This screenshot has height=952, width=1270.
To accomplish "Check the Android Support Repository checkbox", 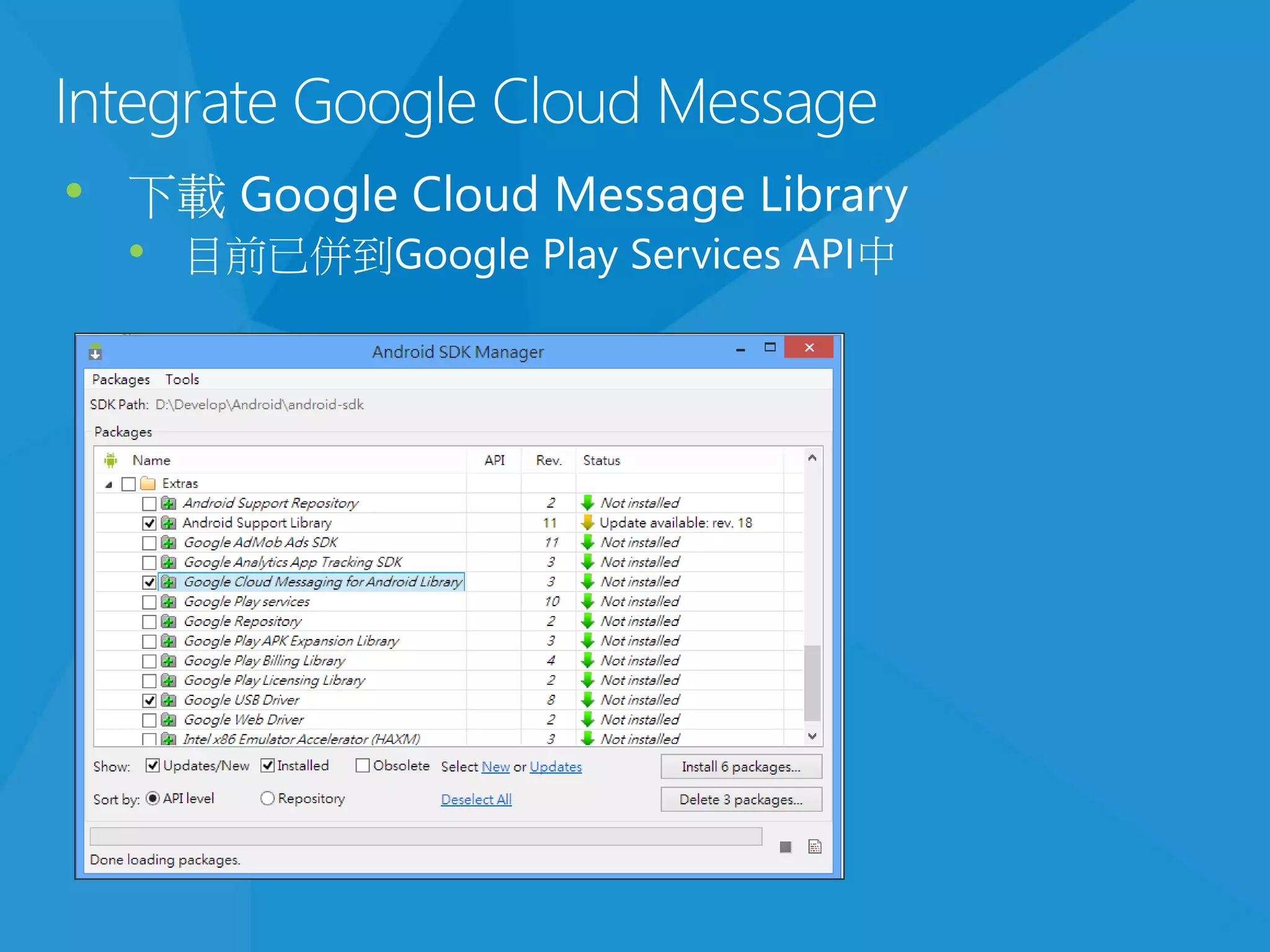I will (x=149, y=503).
